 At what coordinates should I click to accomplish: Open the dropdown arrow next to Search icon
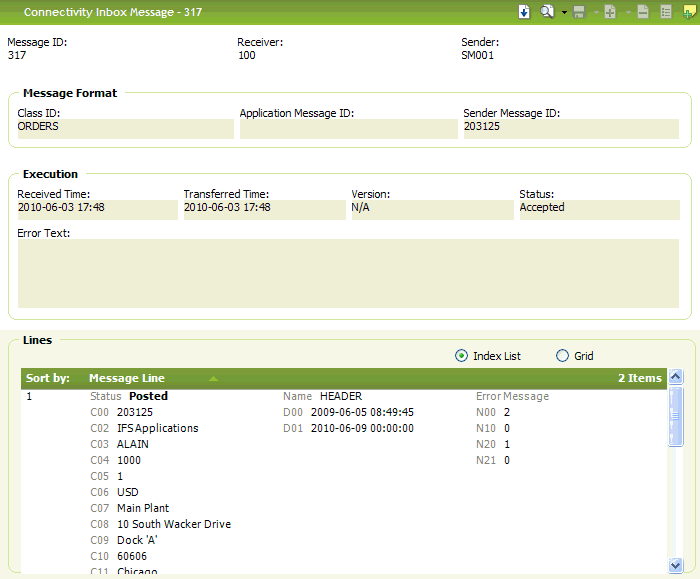point(564,13)
